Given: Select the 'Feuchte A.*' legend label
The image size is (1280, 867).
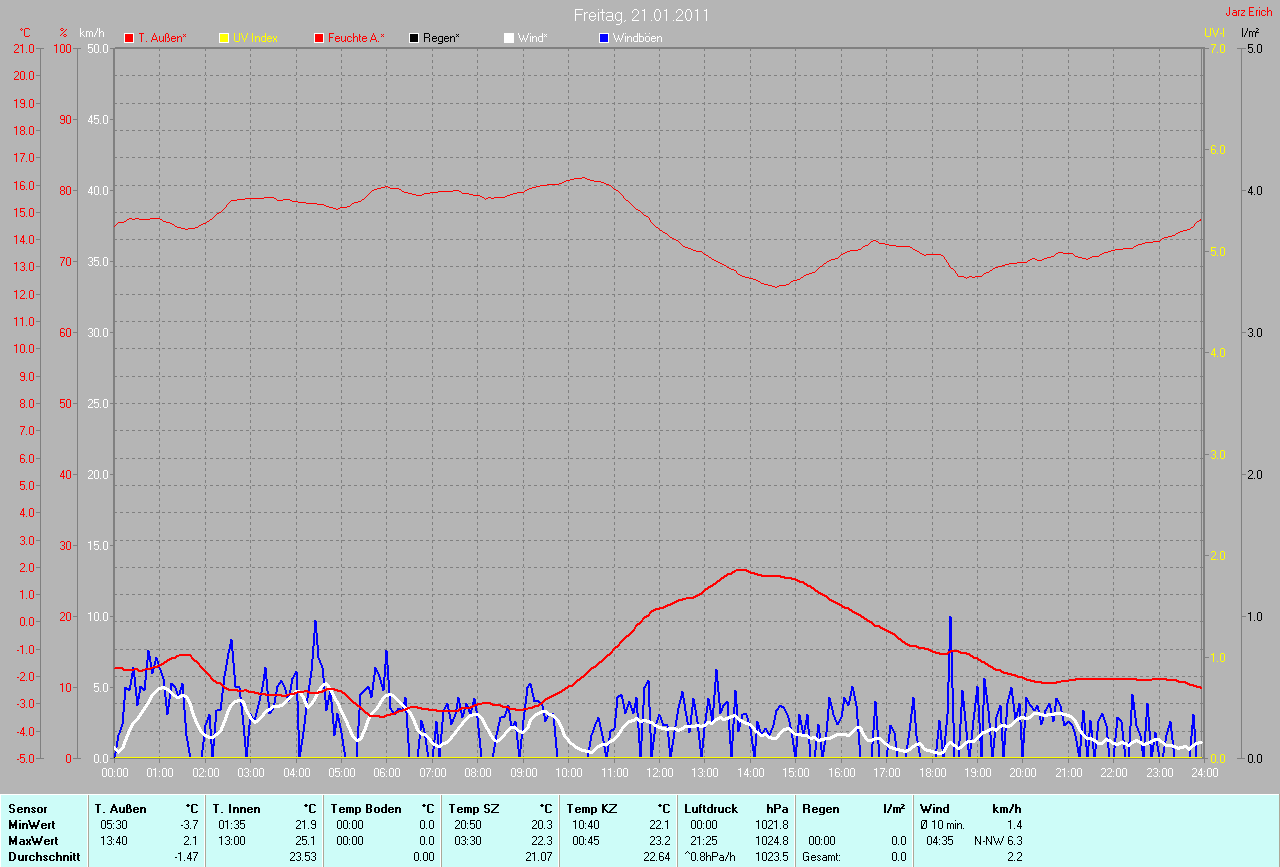Looking at the screenshot, I should click(x=356, y=38).
